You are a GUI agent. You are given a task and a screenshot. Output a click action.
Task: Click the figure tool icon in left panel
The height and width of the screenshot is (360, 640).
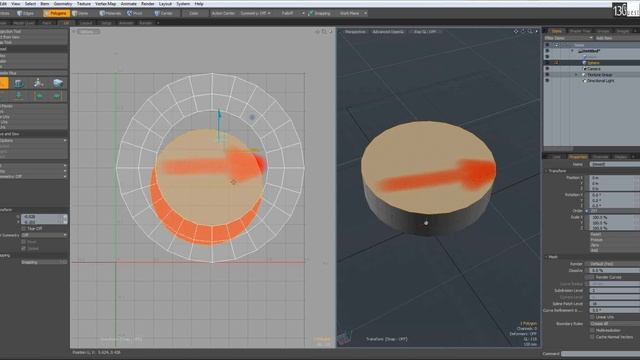coord(38,83)
